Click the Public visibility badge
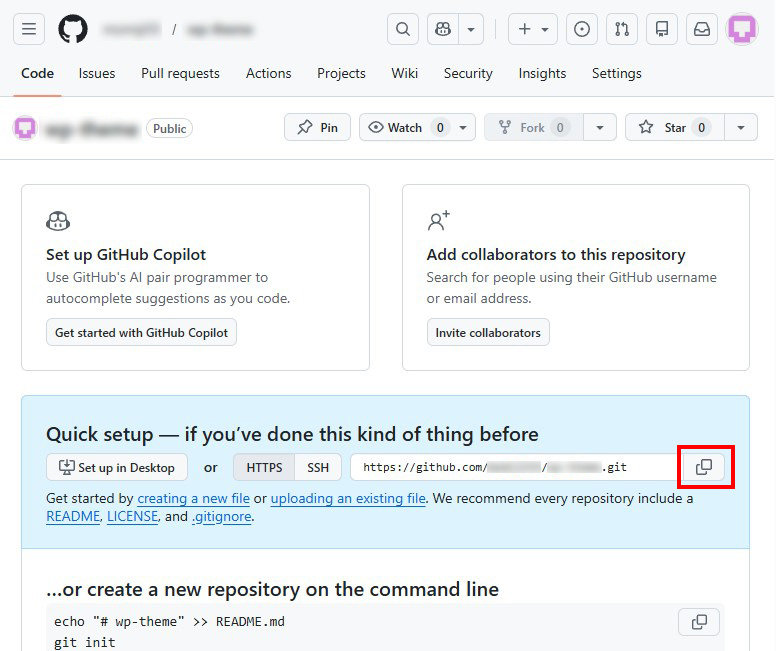 (x=169, y=128)
